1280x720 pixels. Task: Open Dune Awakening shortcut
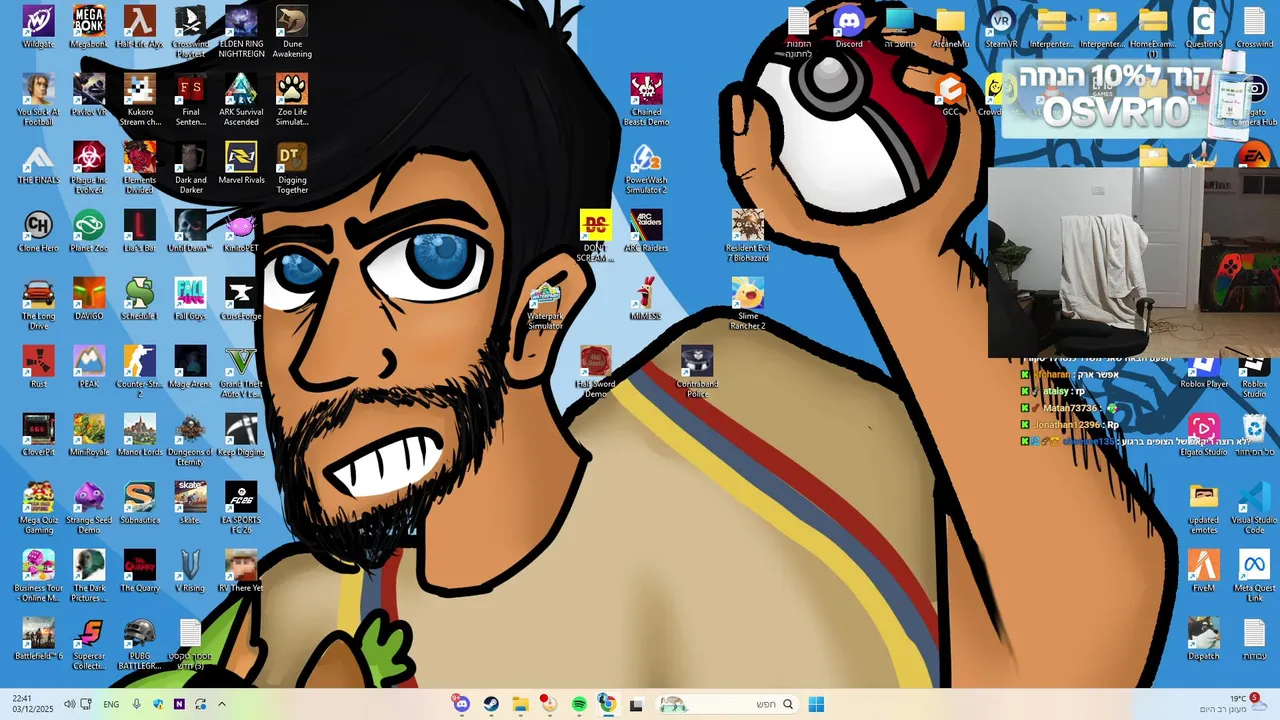coord(292,32)
